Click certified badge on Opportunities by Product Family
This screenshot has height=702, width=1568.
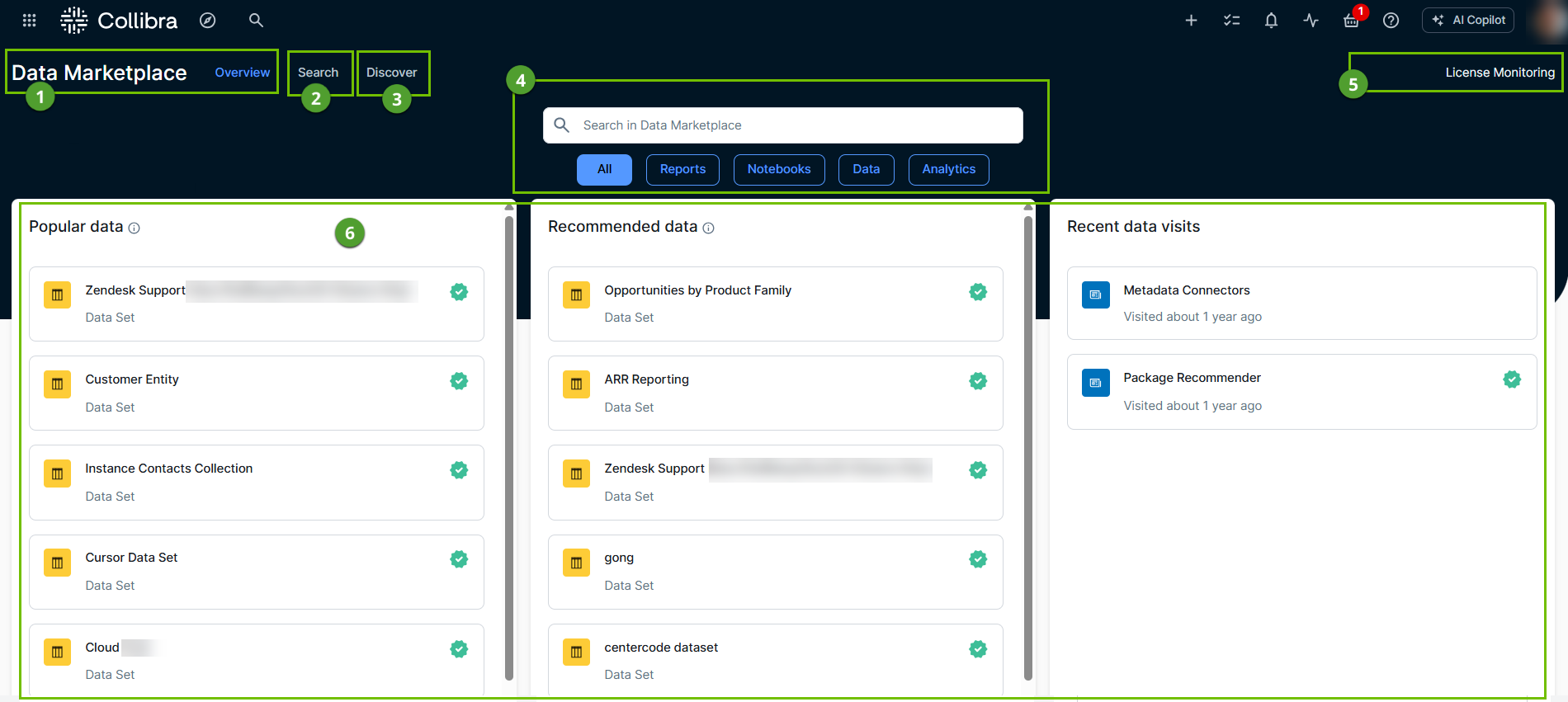point(978,291)
